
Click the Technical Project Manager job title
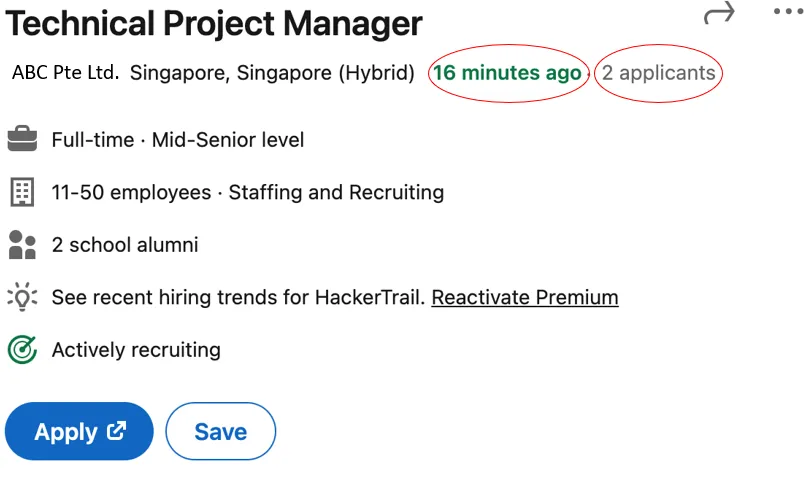click(x=214, y=23)
